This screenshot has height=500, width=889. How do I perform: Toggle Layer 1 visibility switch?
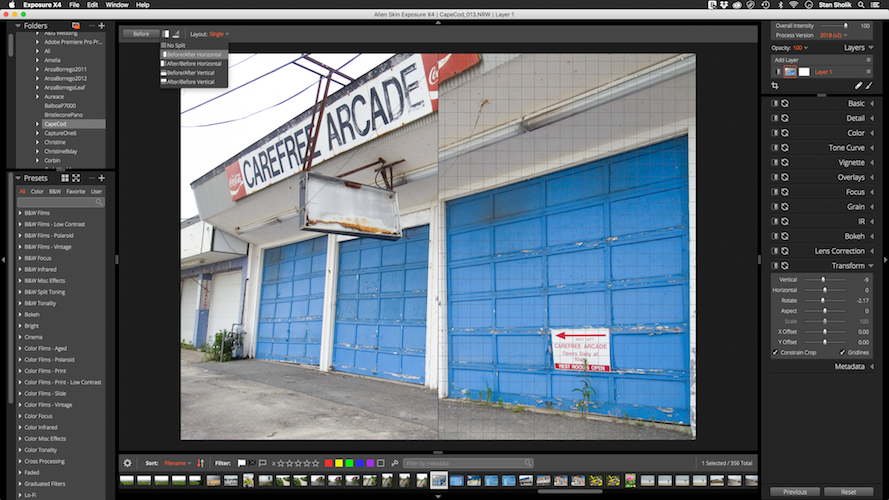(778, 72)
